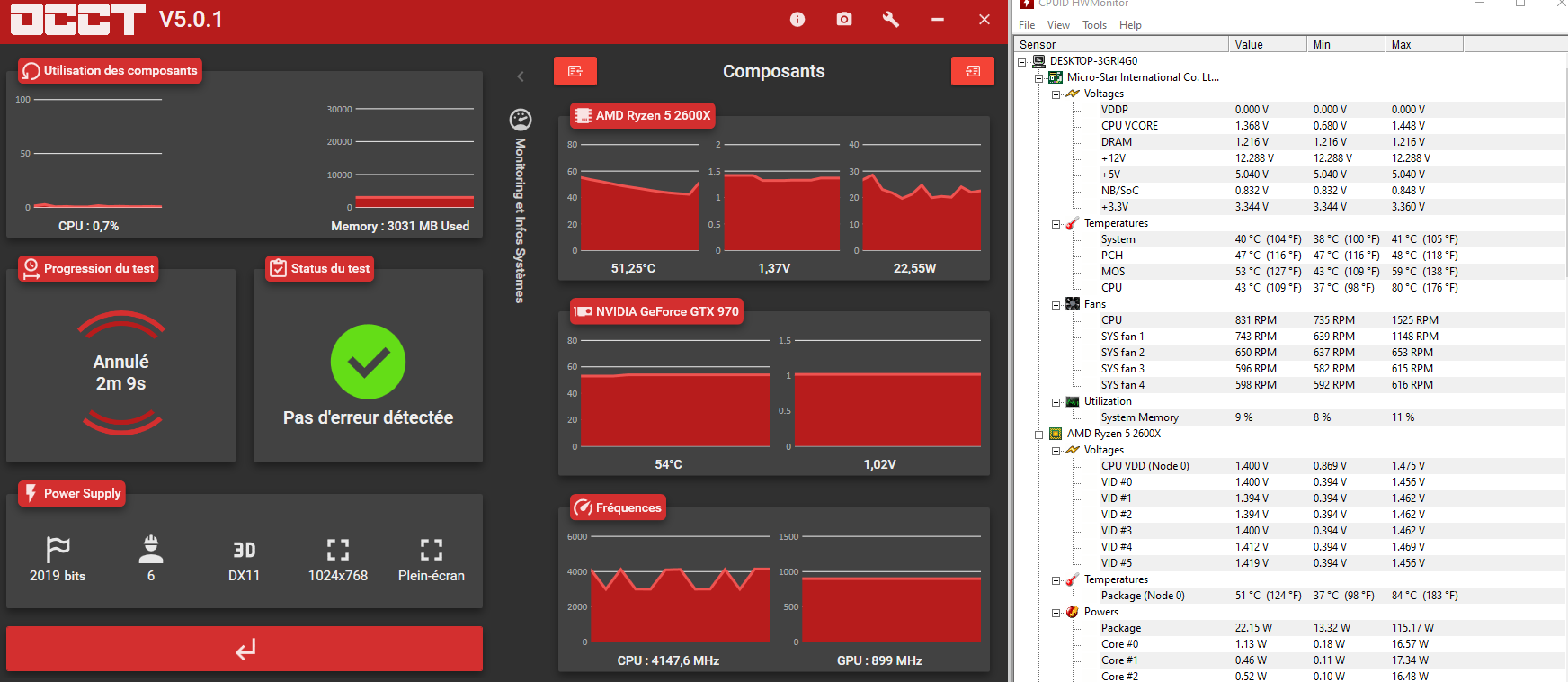Choose the 3D icon above DX11

pyautogui.click(x=245, y=550)
